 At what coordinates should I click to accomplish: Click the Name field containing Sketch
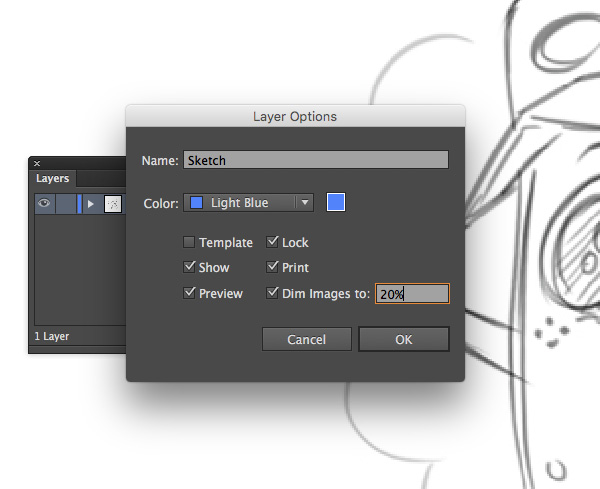pos(315,160)
